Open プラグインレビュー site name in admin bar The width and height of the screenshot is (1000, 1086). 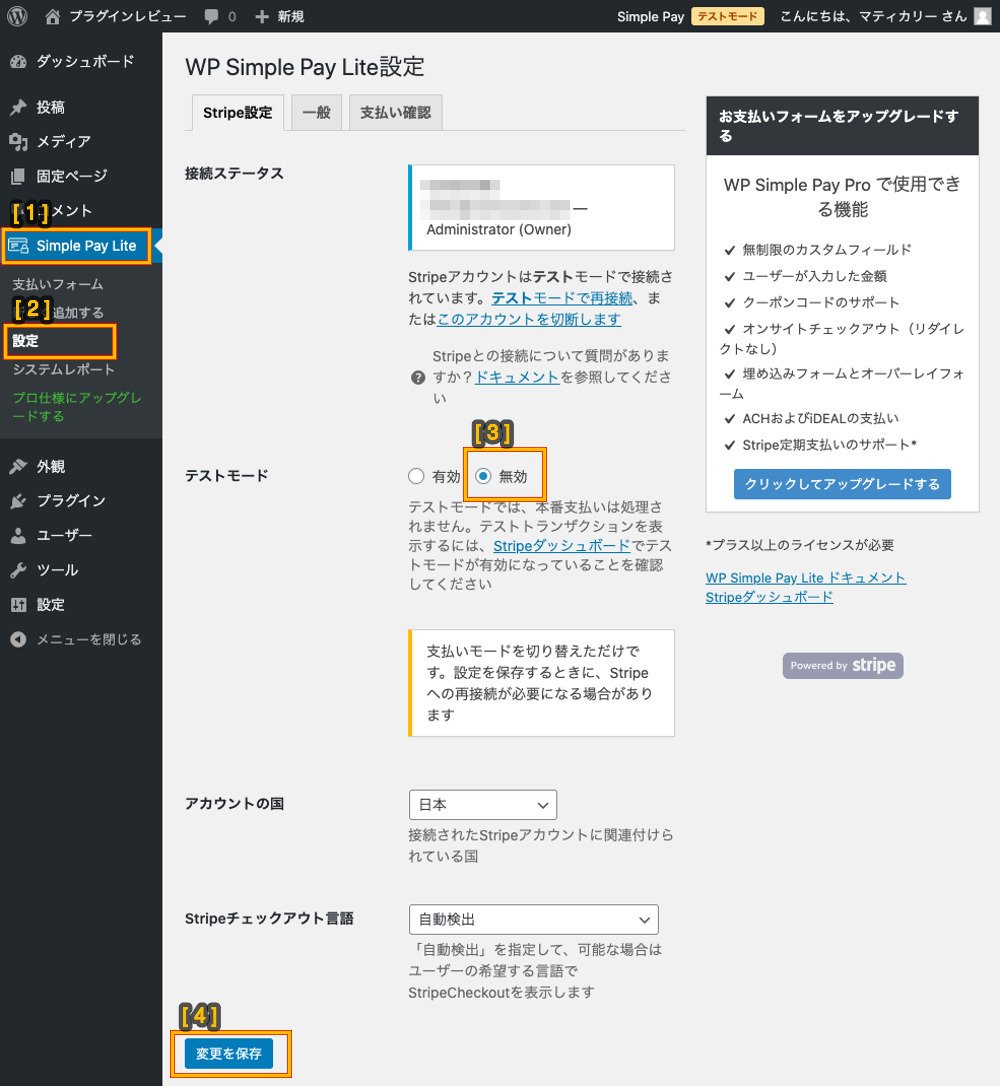click(127, 17)
